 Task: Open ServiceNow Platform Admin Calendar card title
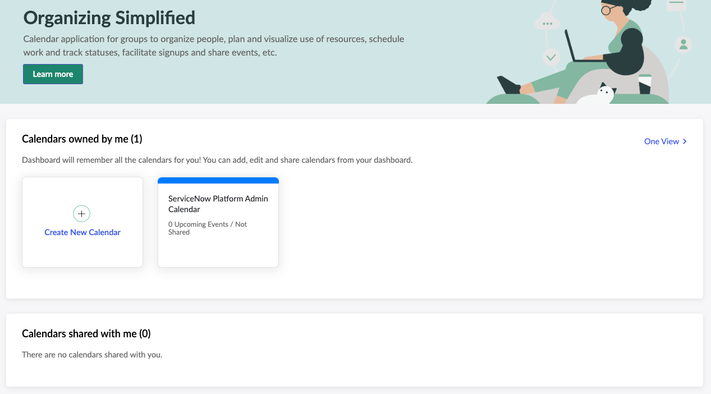[218, 204]
